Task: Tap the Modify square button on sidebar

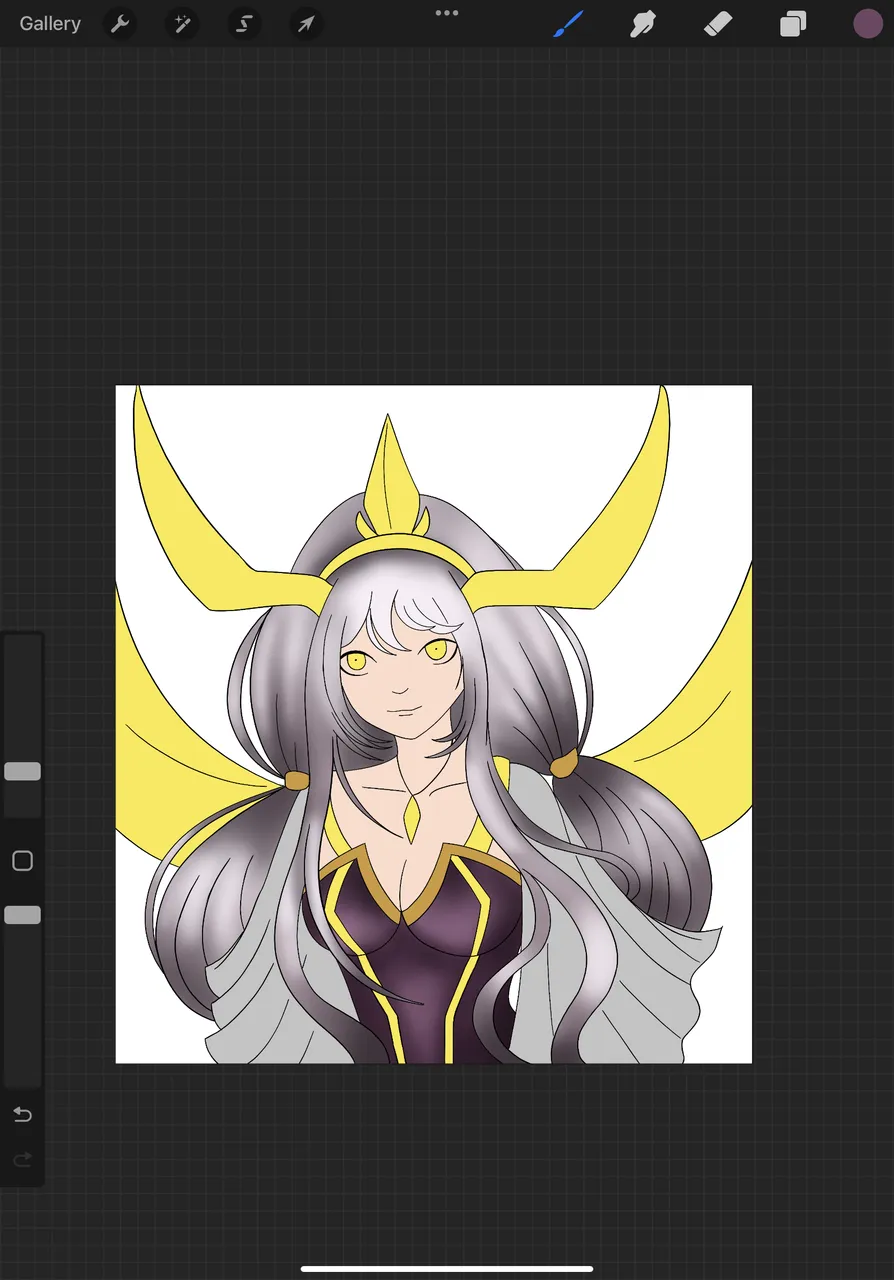Action: click(x=22, y=861)
